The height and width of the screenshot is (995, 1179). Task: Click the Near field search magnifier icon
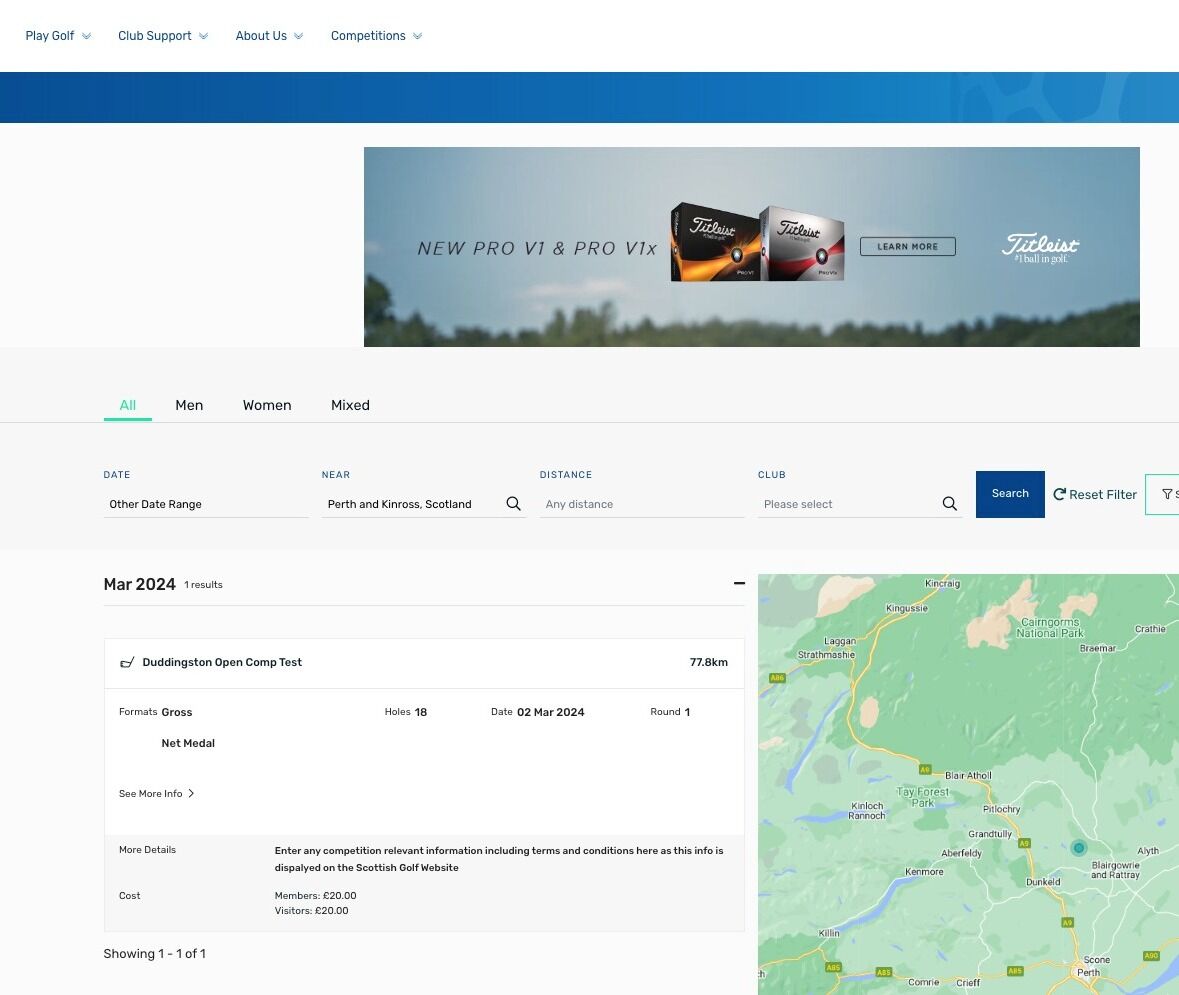[514, 504]
